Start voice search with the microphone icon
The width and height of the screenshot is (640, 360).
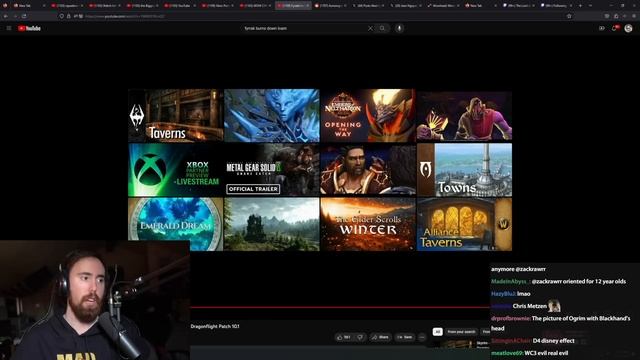[x=399, y=28]
